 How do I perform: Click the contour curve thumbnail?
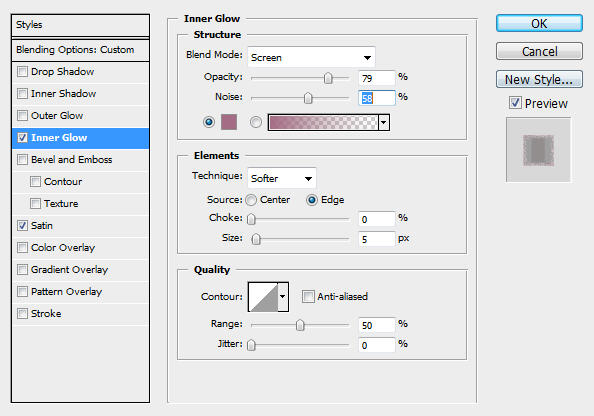263,297
